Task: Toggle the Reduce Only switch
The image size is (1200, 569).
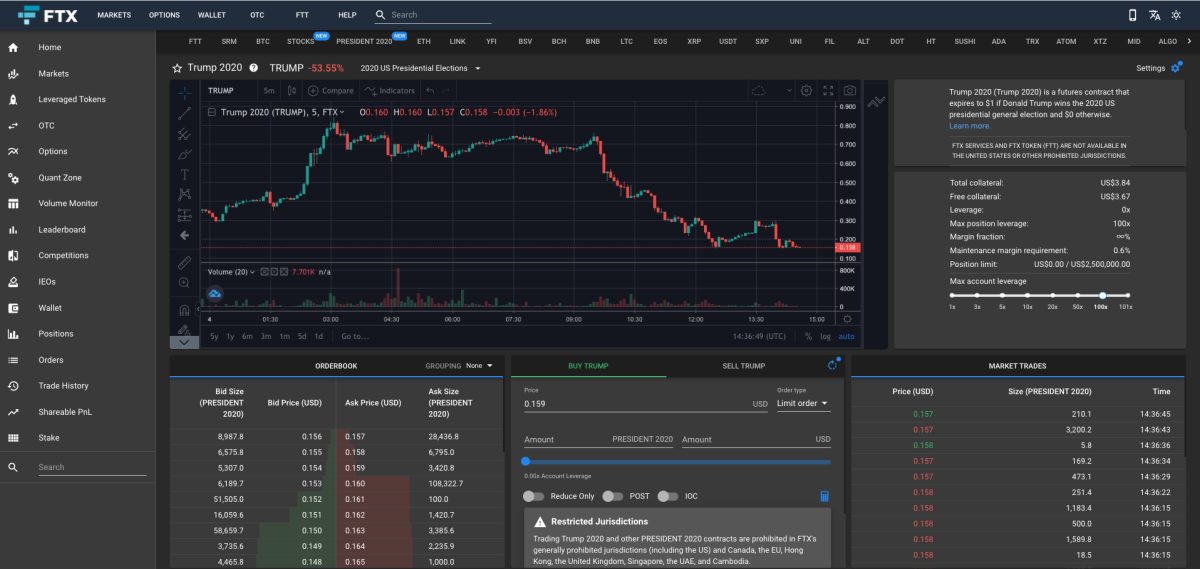Action: point(533,496)
